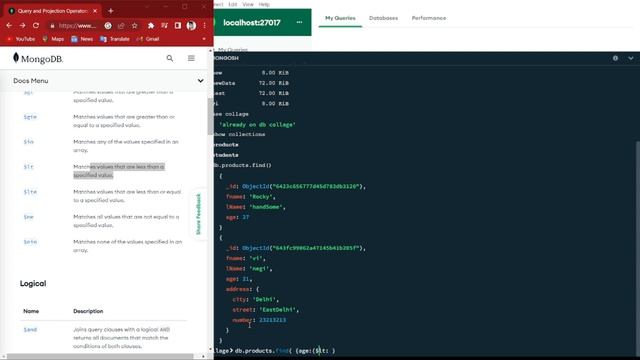The width and height of the screenshot is (640, 360).
Task: Open the $gte operator link
Action: pyautogui.click(x=30, y=117)
